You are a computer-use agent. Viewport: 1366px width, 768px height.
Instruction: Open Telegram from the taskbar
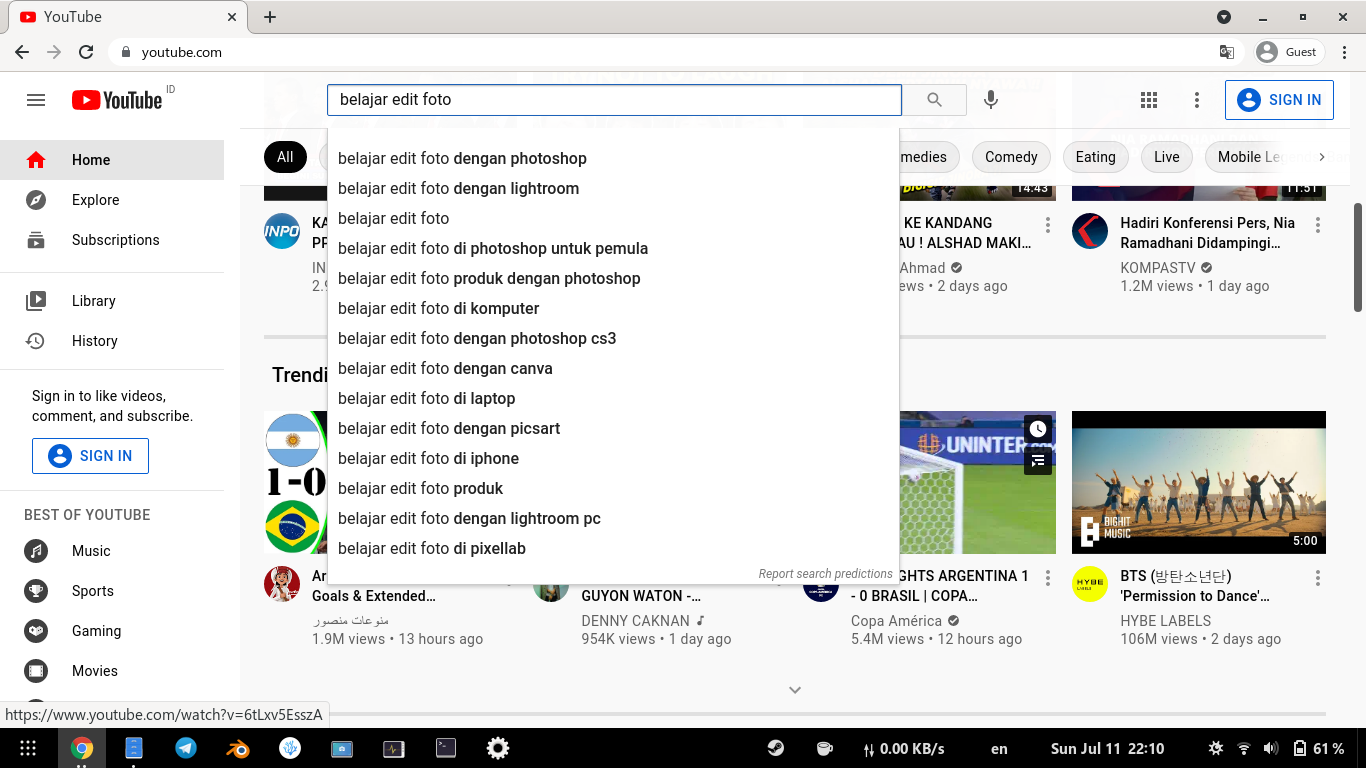(x=186, y=748)
